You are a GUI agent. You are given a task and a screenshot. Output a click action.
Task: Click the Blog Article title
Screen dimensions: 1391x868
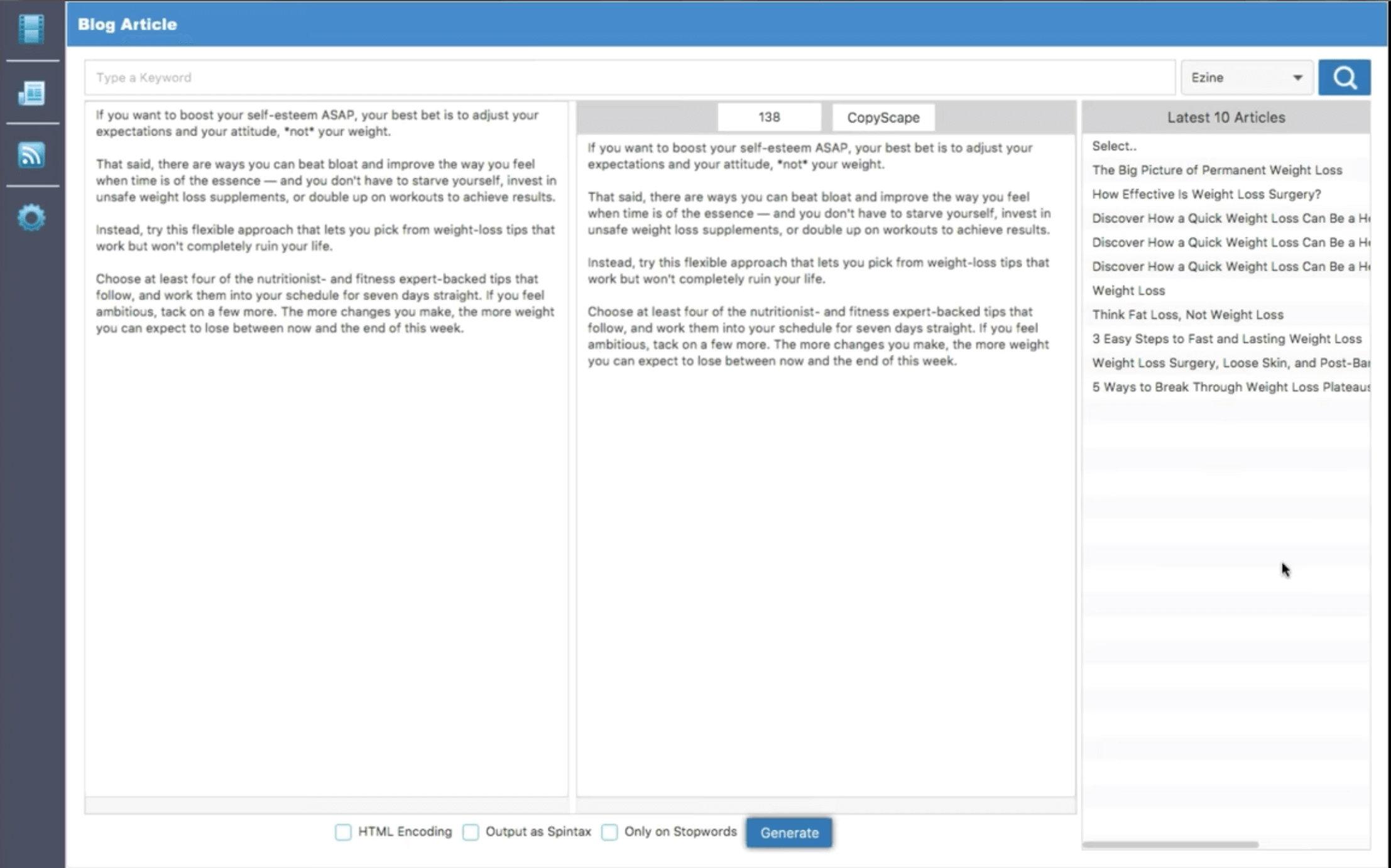click(128, 24)
